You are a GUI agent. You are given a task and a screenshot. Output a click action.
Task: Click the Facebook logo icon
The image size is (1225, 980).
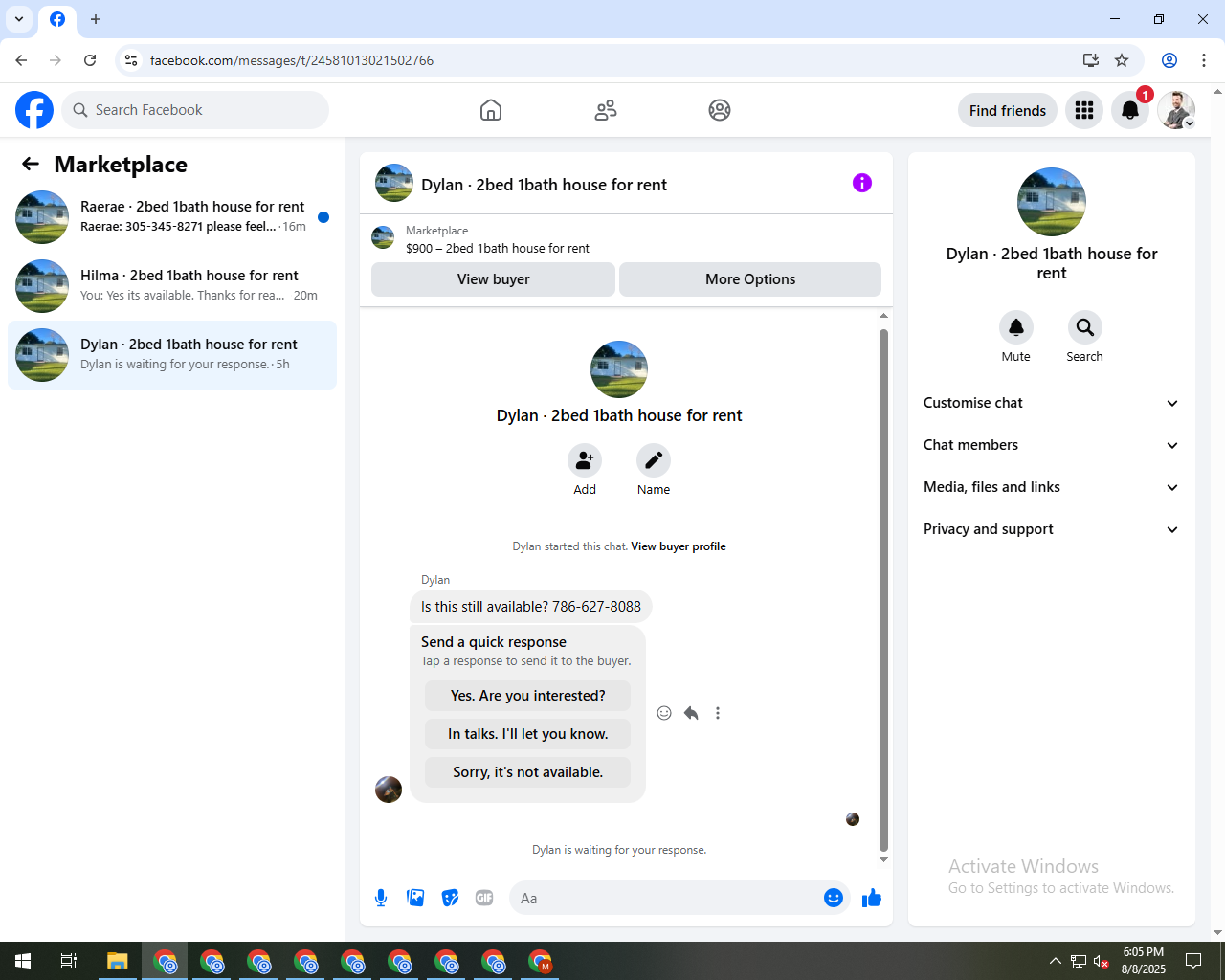click(x=34, y=110)
